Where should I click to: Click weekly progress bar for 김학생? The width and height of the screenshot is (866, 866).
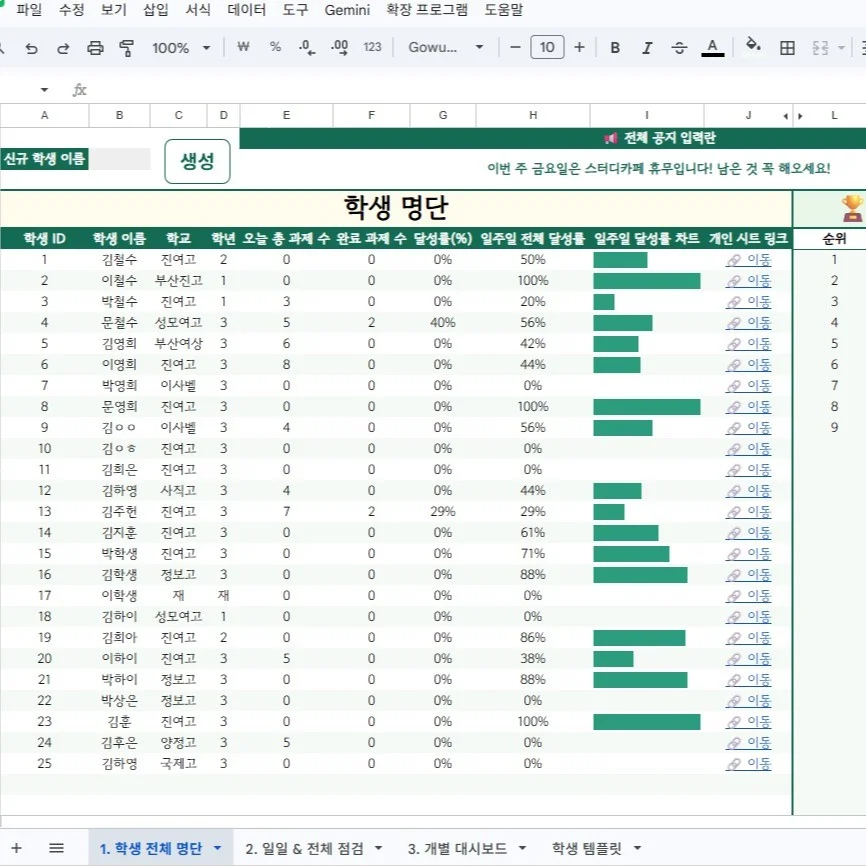(640, 574)
